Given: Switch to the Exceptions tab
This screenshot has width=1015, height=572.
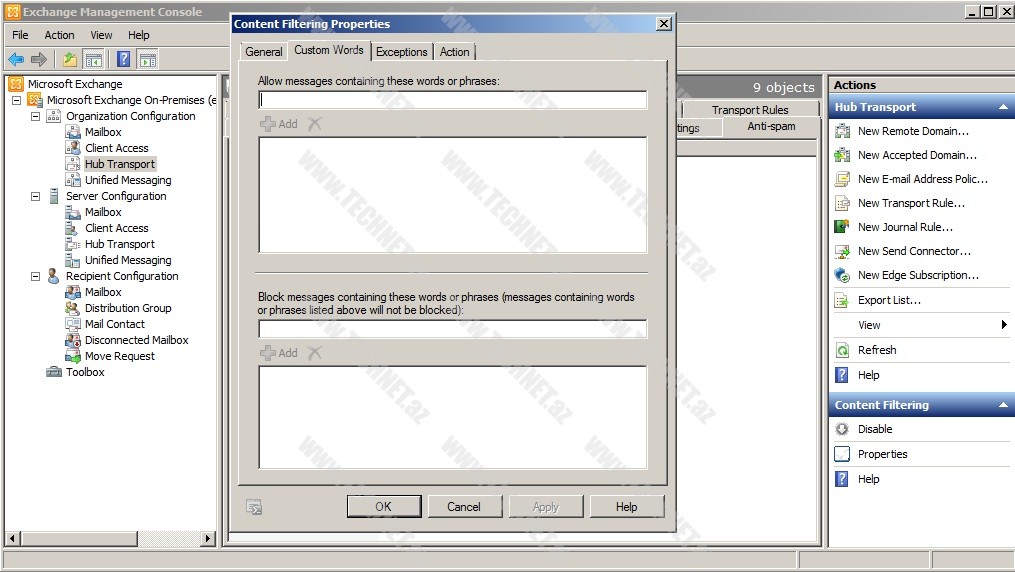Looking at the screenshot, I should (401, 52).
